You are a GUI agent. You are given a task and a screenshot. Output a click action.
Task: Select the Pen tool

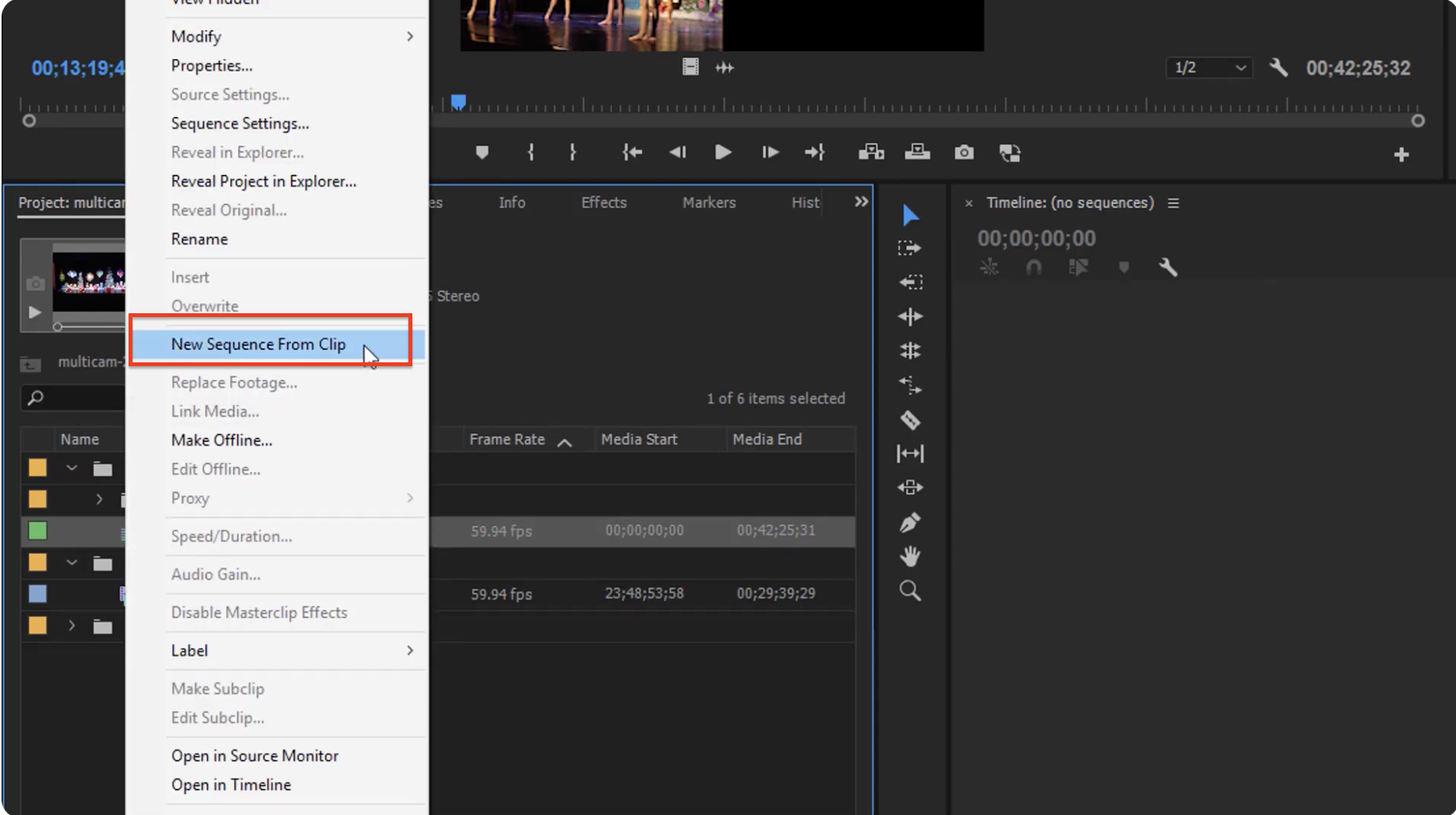point(910,522)
